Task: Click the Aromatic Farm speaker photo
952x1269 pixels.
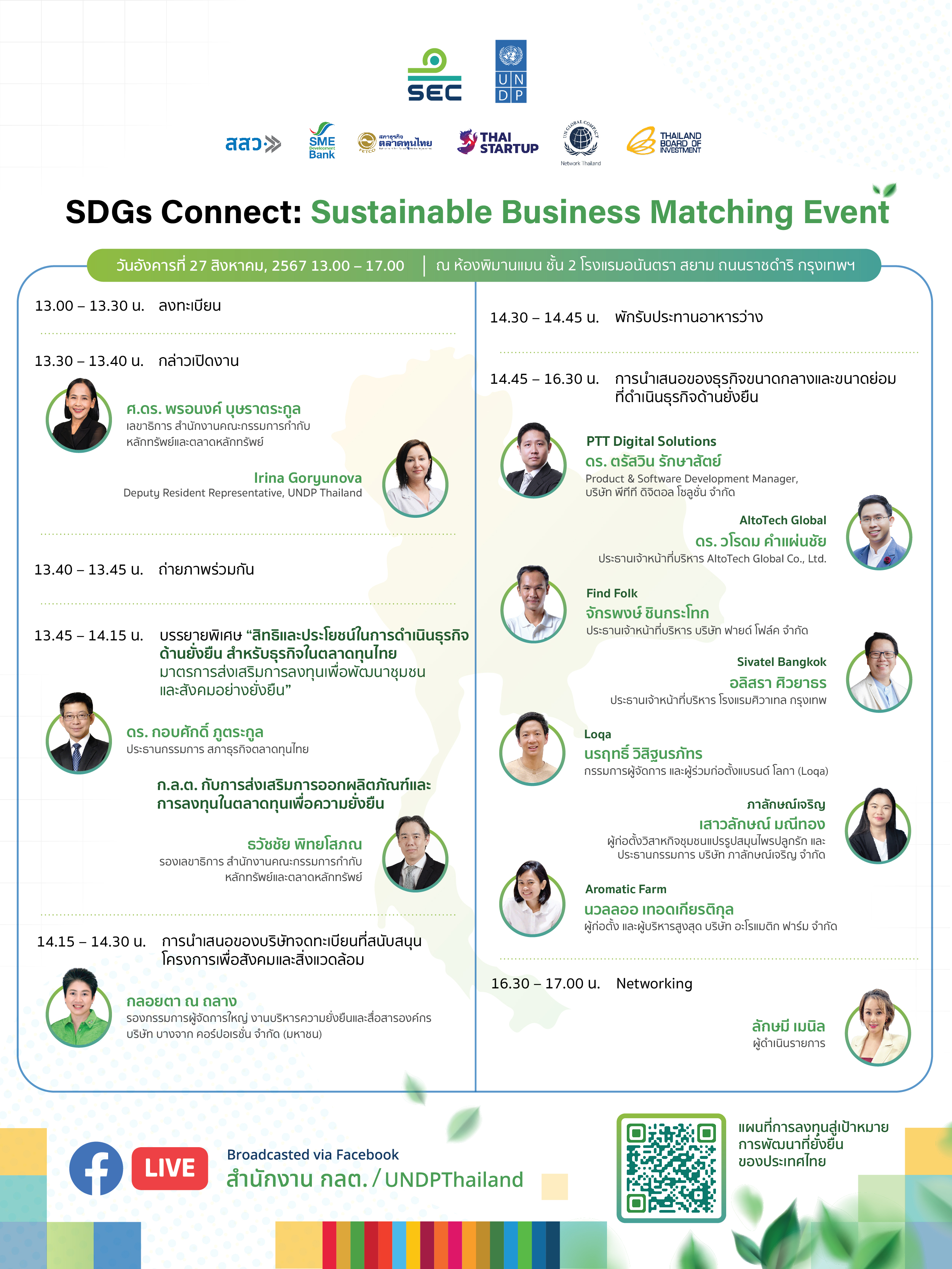Action: pos(532,899)
